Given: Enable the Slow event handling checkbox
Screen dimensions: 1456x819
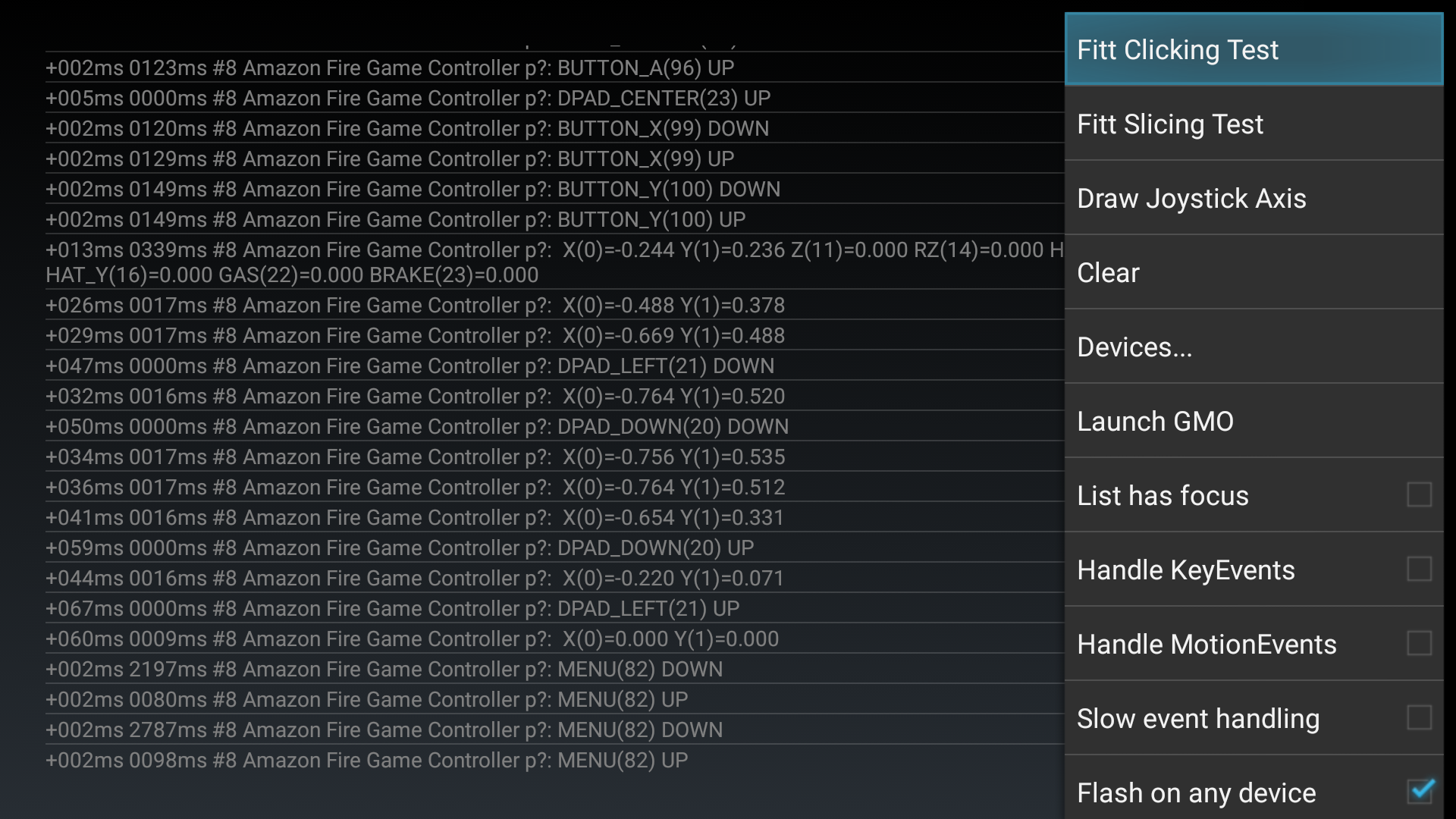Looking at the screenshot, I should click(1418, 718).
